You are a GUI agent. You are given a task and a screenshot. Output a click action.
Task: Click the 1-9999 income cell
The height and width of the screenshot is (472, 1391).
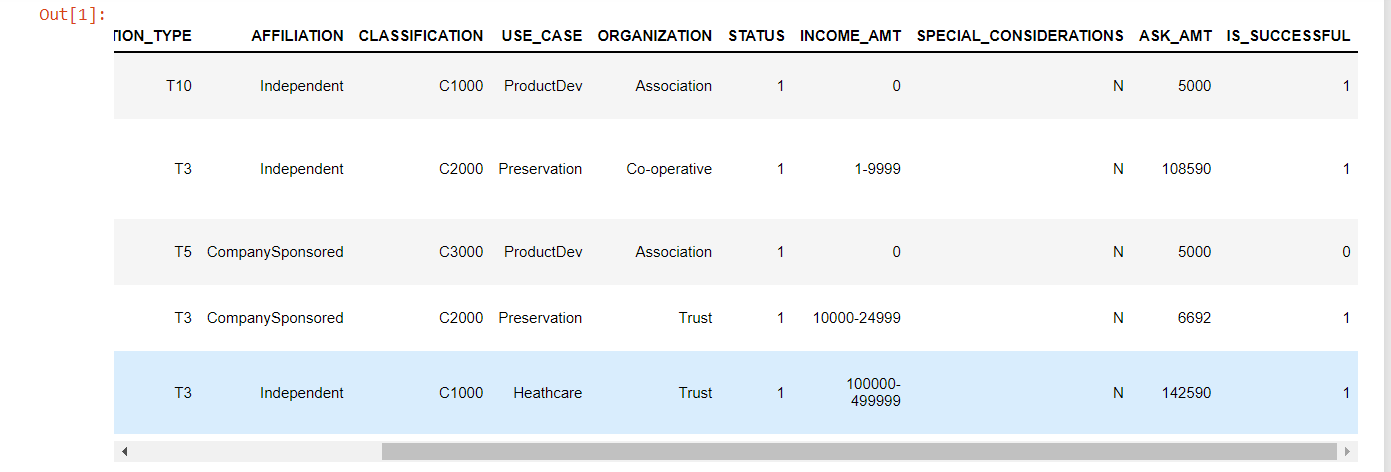[877, 169]
